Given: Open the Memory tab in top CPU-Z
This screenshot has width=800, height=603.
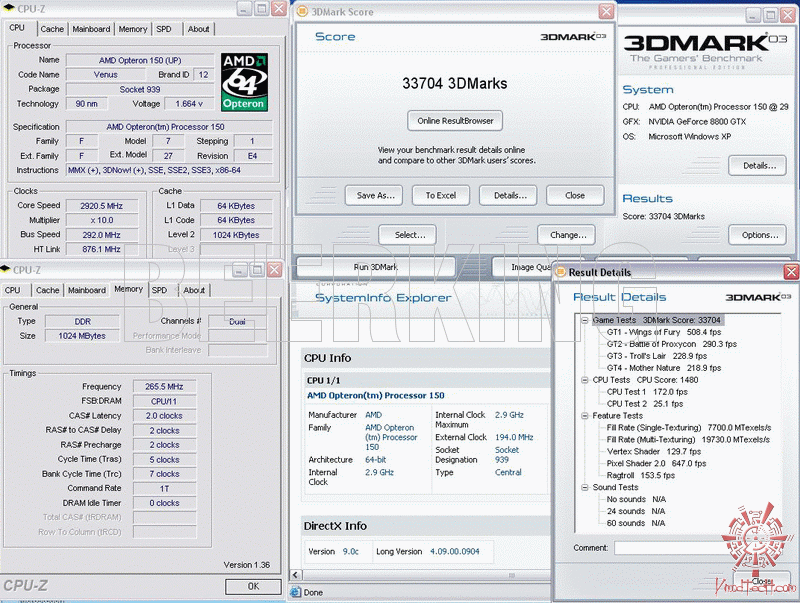Looking at the screenshot, I should [x=133, y=29].
